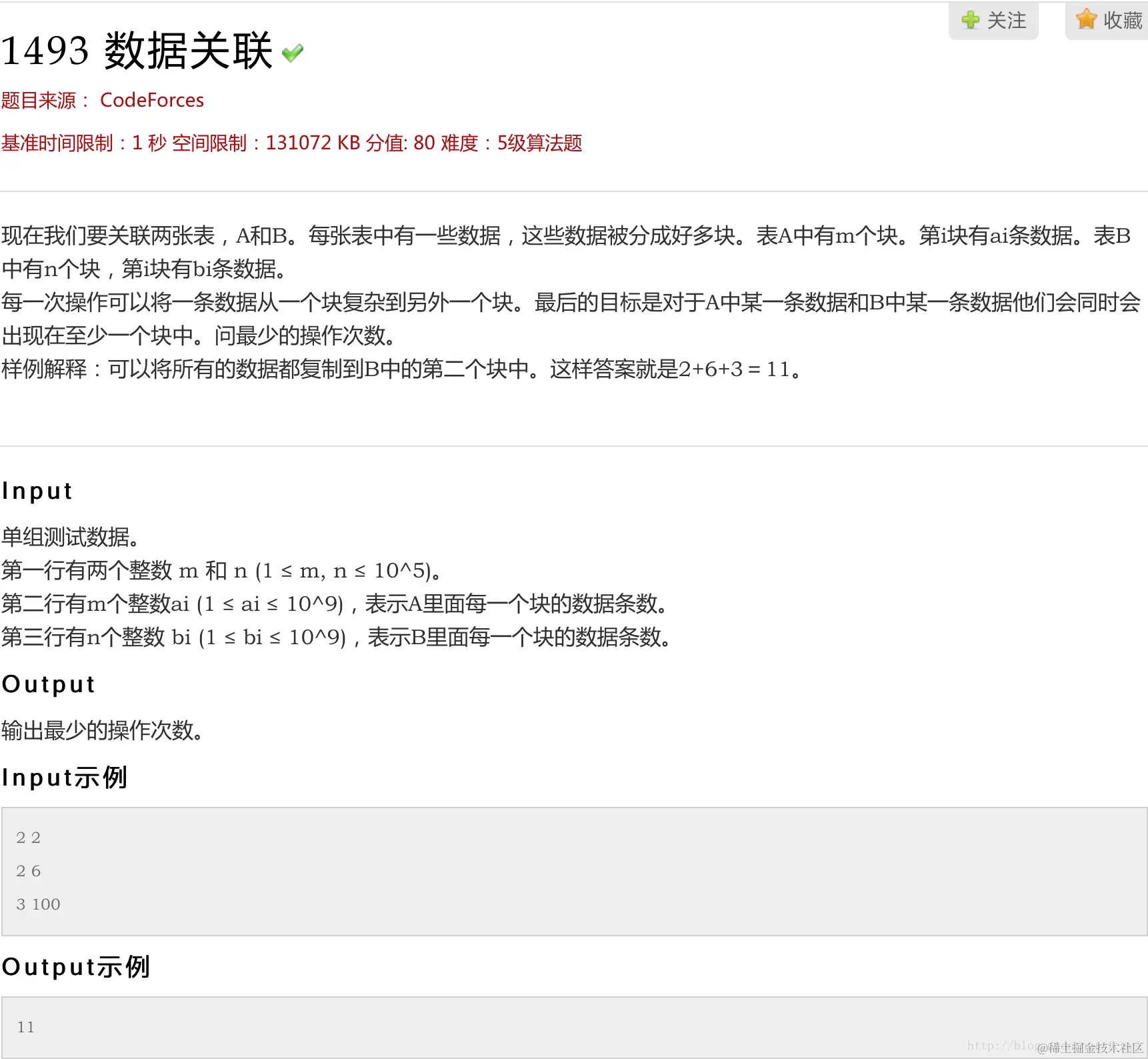Click the line 单组测试数据。
Viewport: 1148px width, 1059px height.
pos(71,537)
